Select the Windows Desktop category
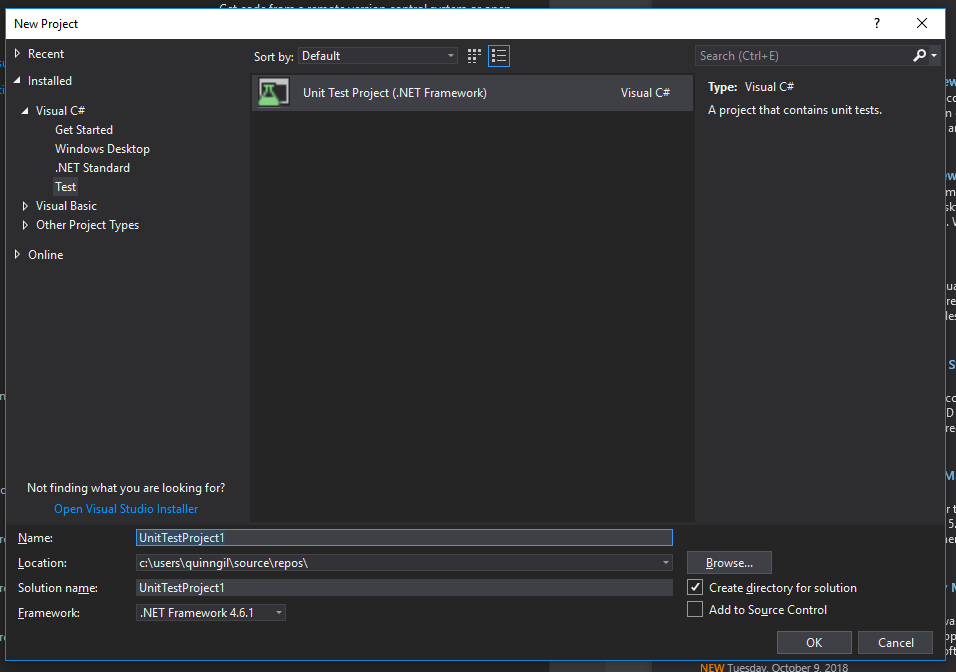Image resolution: width=956 pixels, height=672 pixels. click(x=102, y=148)
